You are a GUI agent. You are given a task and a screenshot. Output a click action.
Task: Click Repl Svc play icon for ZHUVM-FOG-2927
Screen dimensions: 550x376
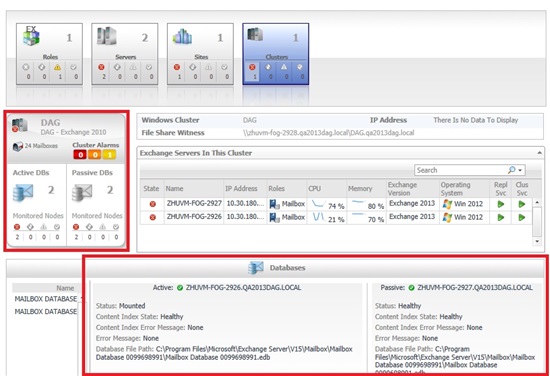click(x=501, y=204)
